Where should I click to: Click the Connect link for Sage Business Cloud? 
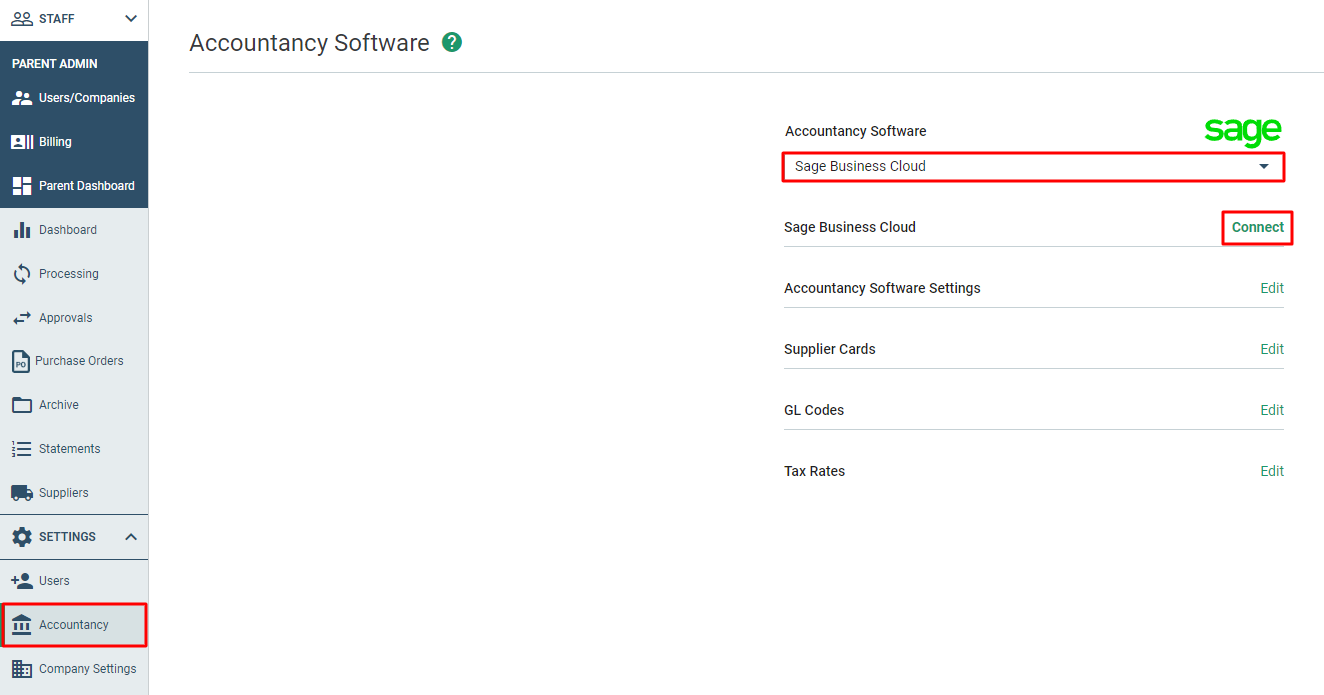coord(1258,227)
